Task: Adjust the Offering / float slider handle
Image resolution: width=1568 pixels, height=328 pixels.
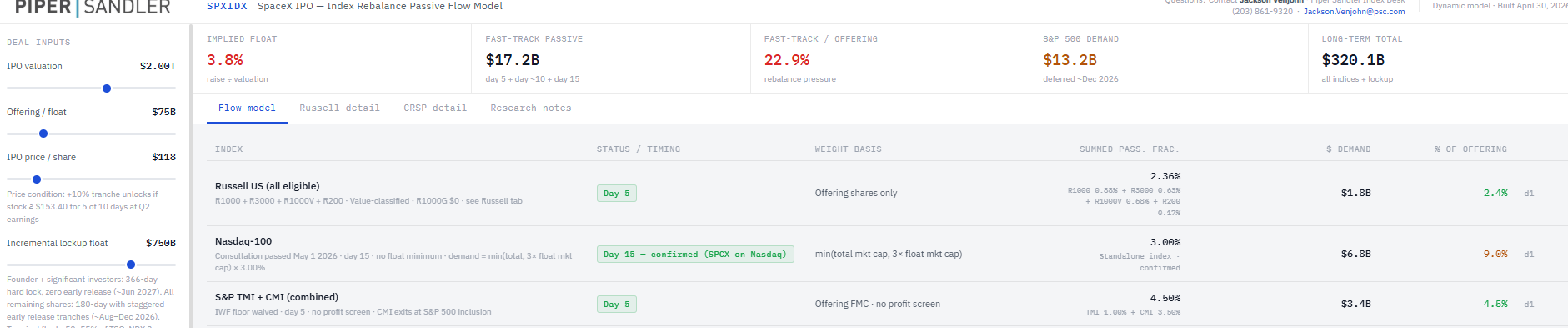Action: (43, 134)
